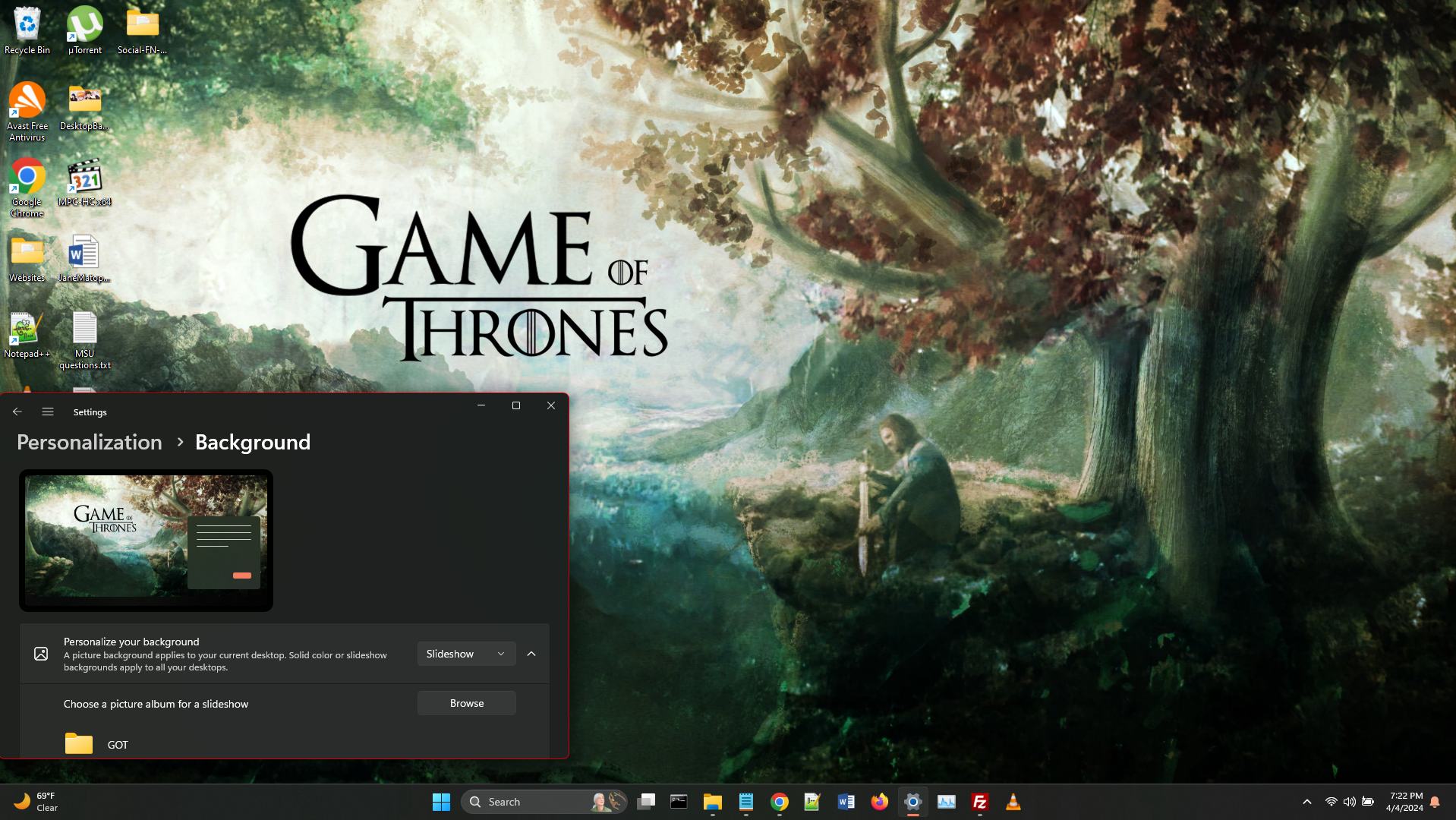Click the Personalization breadcrumb link
Image resolution: width=1456 pixels, height=820 pixels.
(90, 442)
